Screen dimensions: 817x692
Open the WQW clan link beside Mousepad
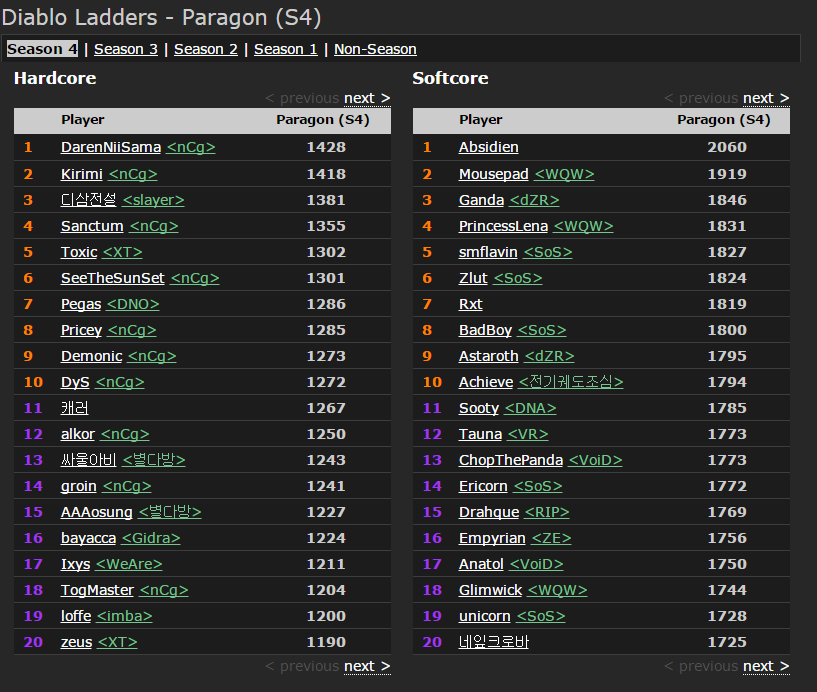(x=564, y=174)
